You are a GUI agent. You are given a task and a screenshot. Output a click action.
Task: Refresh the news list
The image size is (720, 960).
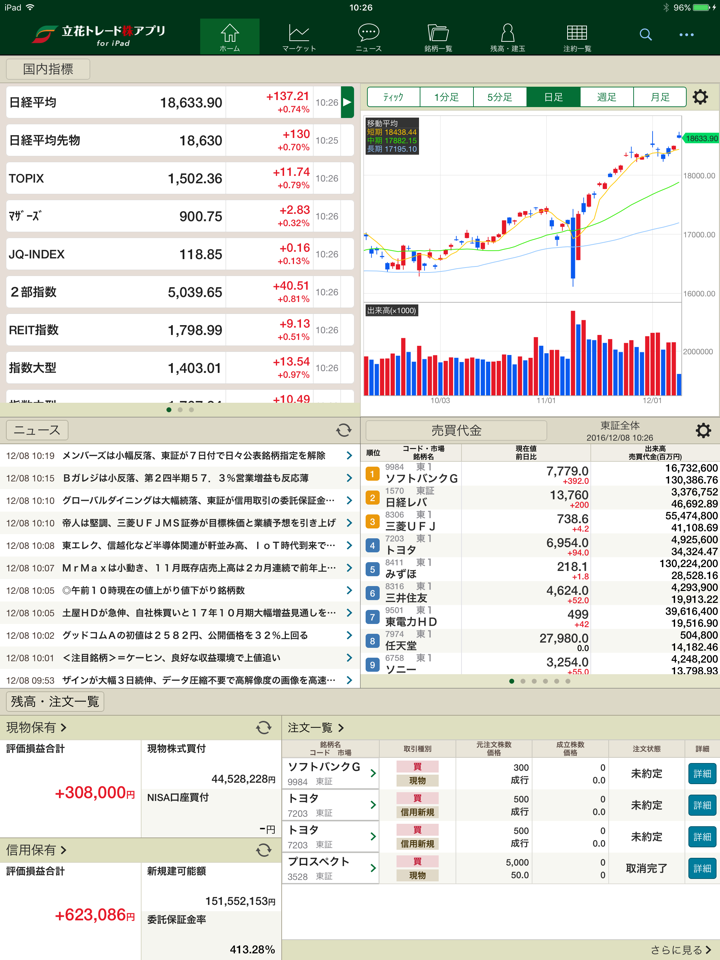click(x=343, y=430)
